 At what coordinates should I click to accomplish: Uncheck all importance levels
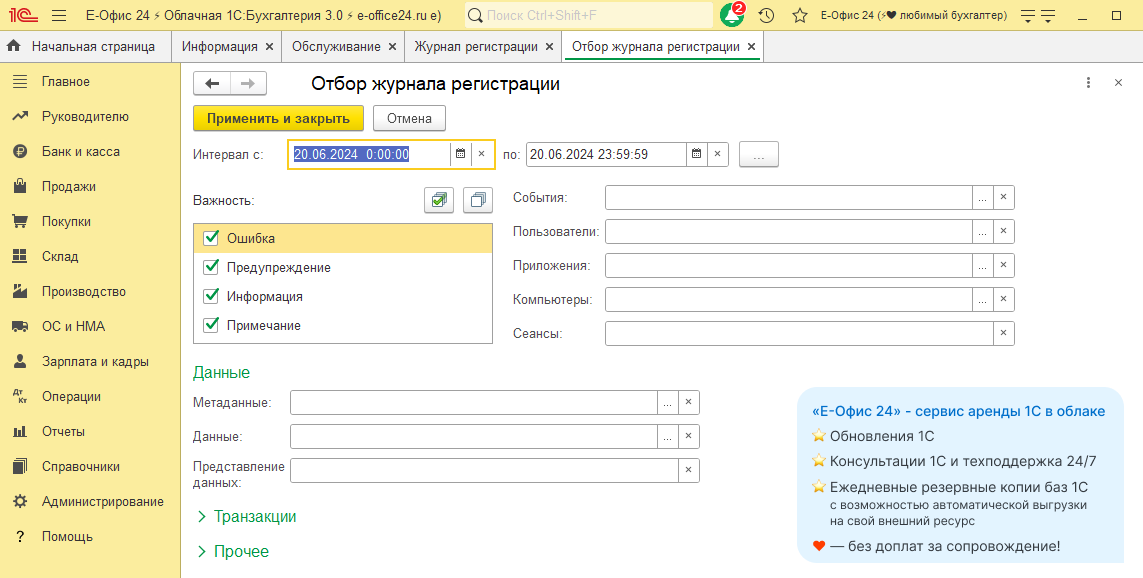pos(477,200)
